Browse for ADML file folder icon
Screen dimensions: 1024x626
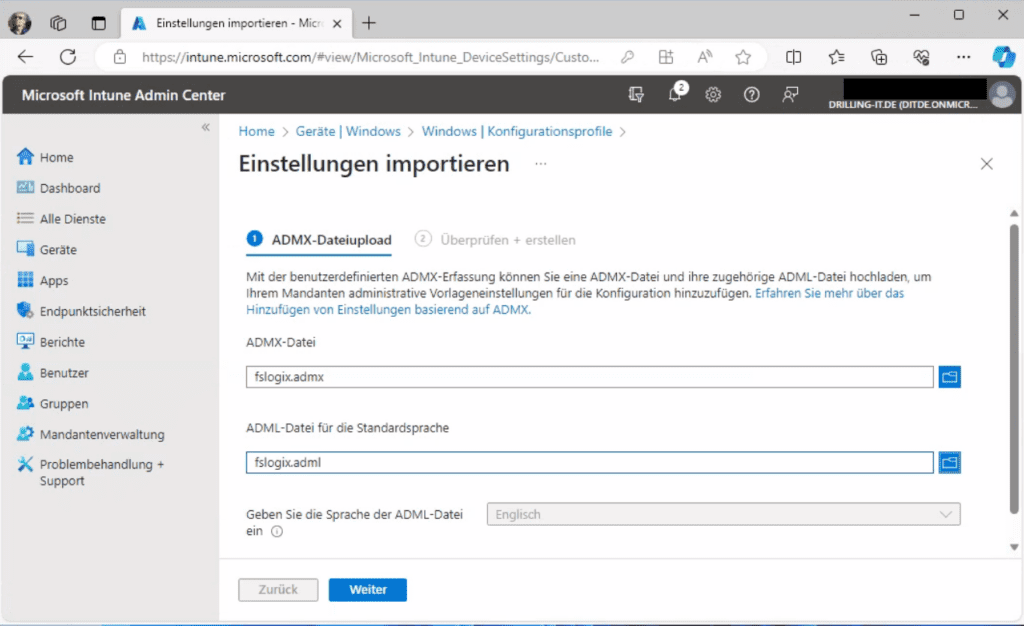click(950, 462)
